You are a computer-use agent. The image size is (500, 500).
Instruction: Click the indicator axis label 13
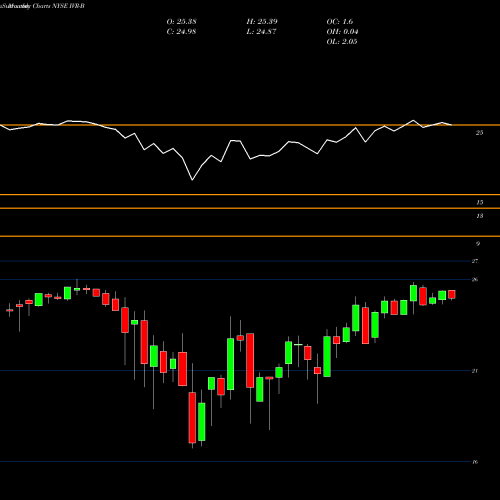point(479,216)
